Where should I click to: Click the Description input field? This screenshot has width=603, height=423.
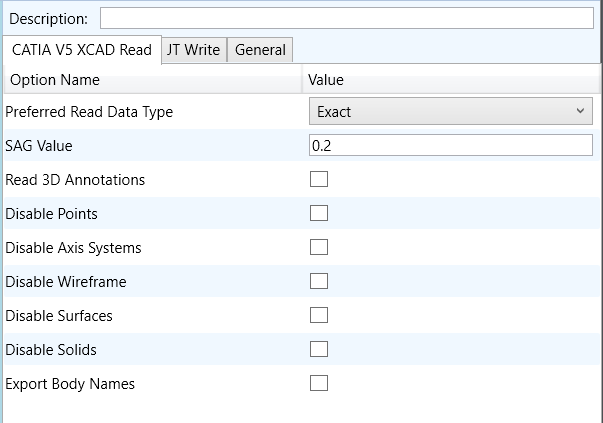pyautogui.click(x=347, y=18)
